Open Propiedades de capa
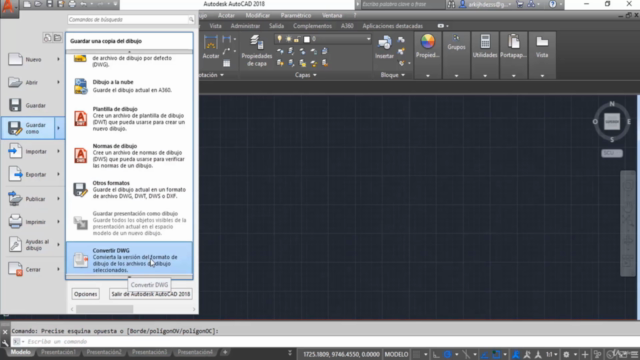 [x=256, y=50]
